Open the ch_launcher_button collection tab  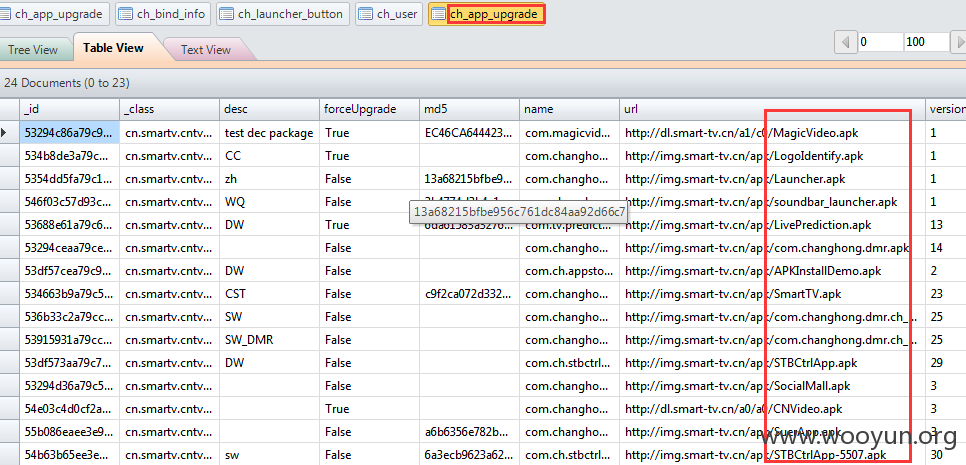click(283, 14)
